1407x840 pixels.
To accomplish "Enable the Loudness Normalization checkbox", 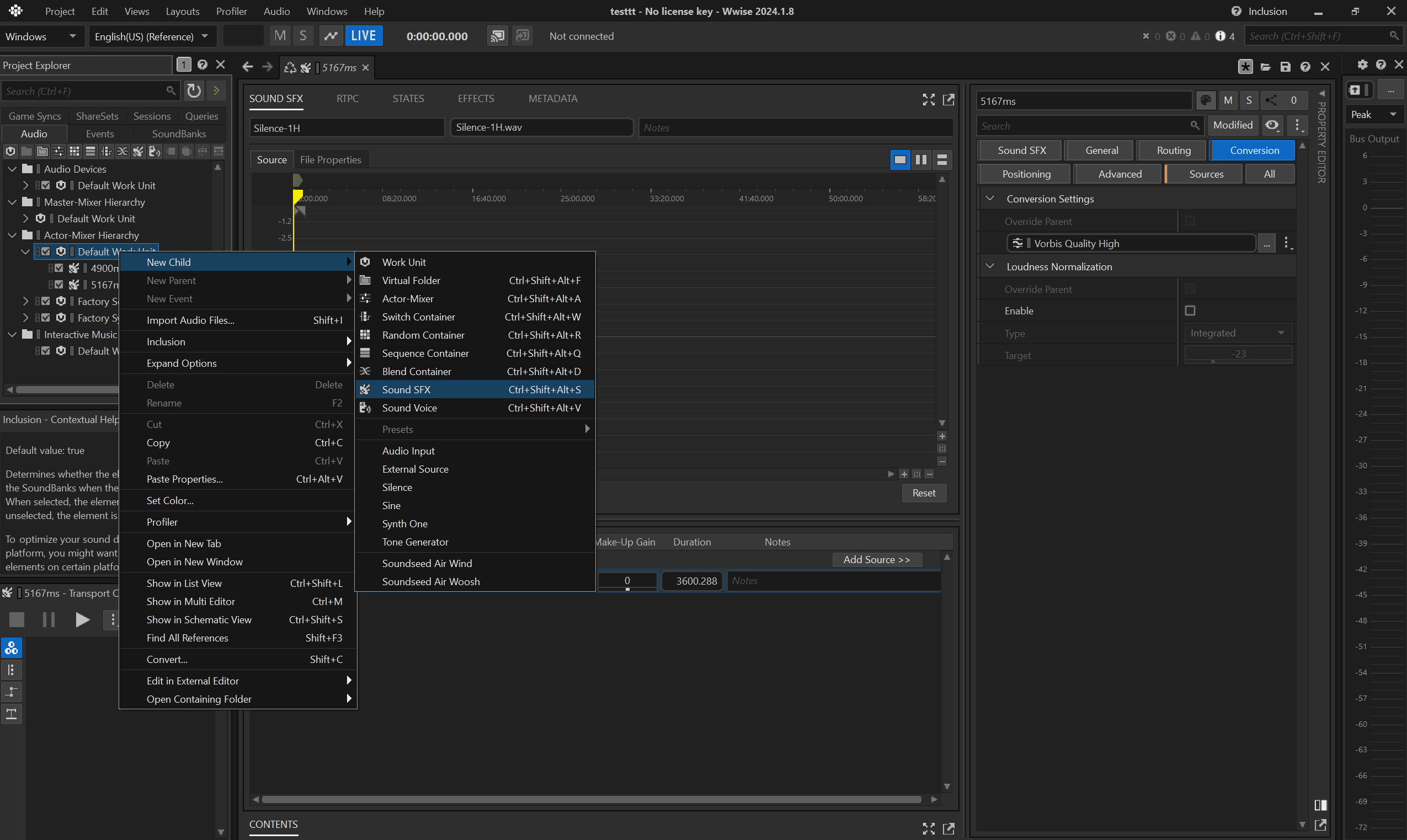I will [1190, 311].
